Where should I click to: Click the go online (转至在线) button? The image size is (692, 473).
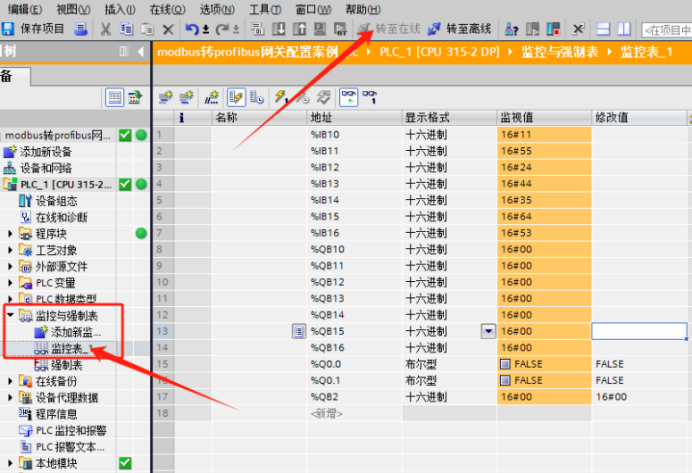click(389, 29)
